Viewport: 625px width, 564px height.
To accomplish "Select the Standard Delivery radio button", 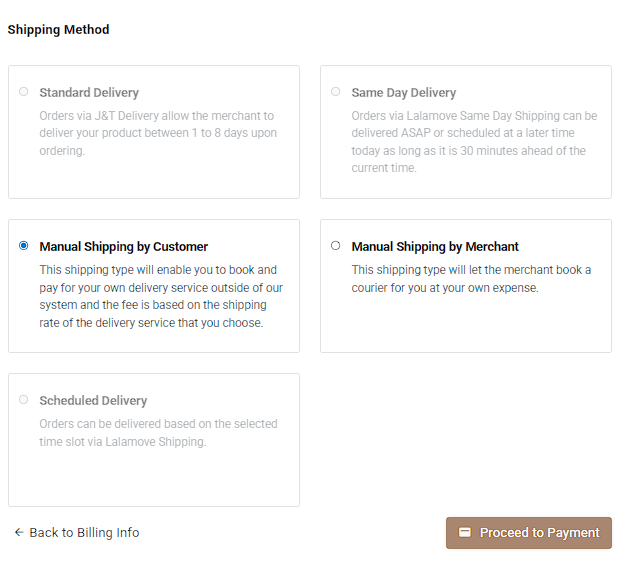I will pyautogui.click(x=24, y=92).
